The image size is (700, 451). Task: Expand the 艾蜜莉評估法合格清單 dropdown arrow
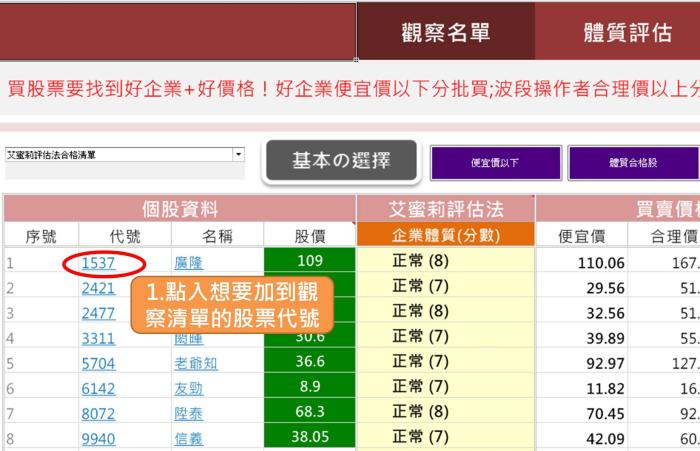tap(238, 155)
